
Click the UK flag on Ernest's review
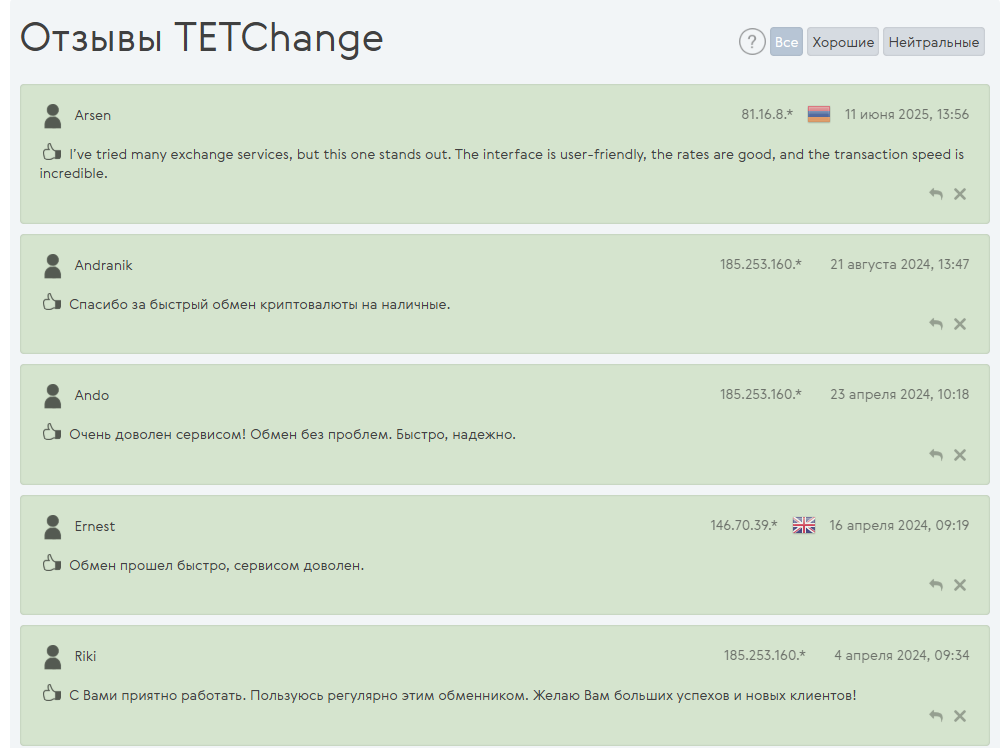coord(804,526)
